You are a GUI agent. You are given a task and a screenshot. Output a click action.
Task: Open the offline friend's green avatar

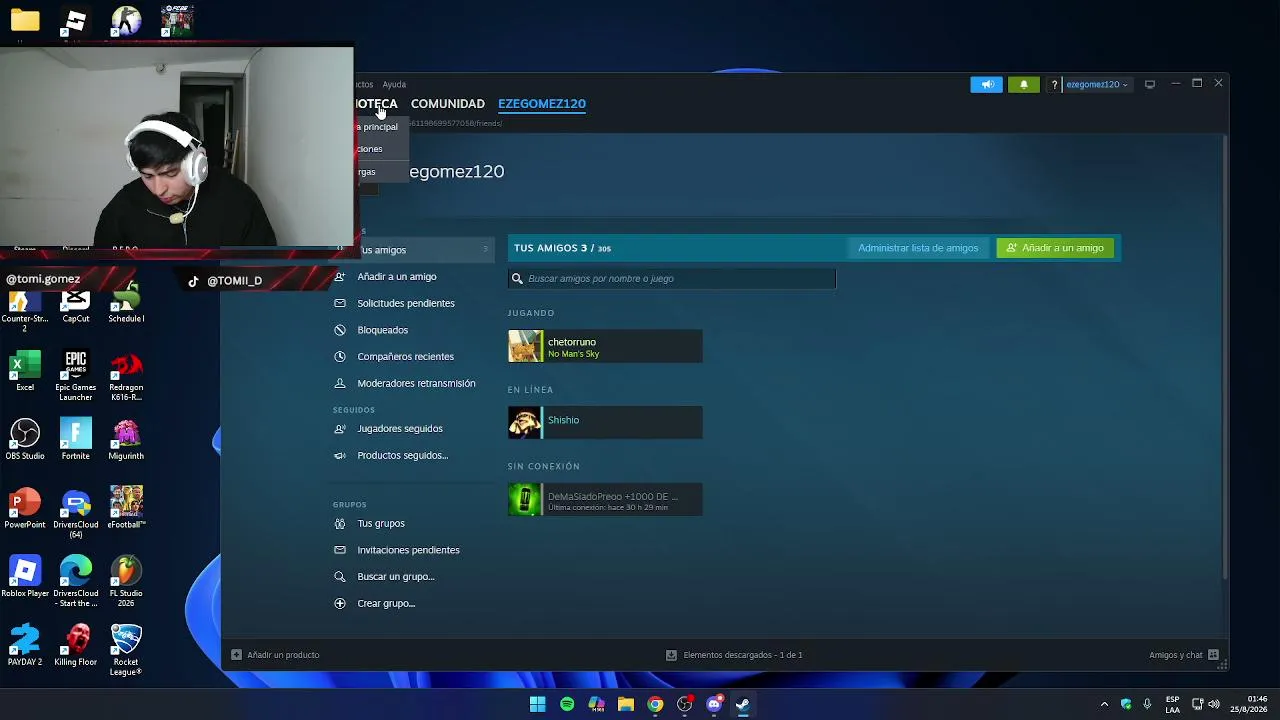pyautogui.click(x=525, y=500)
